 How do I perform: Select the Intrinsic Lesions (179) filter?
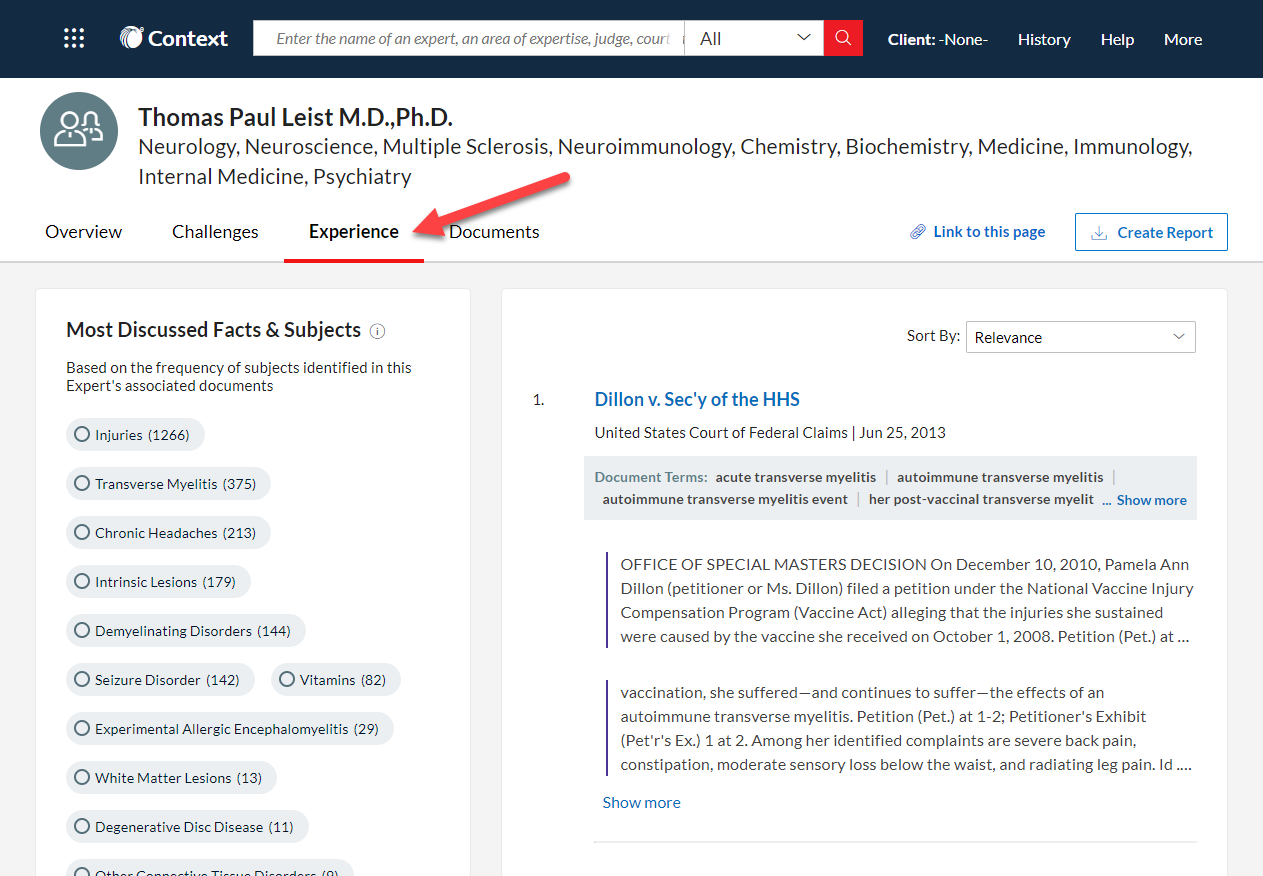coord(158,582)
